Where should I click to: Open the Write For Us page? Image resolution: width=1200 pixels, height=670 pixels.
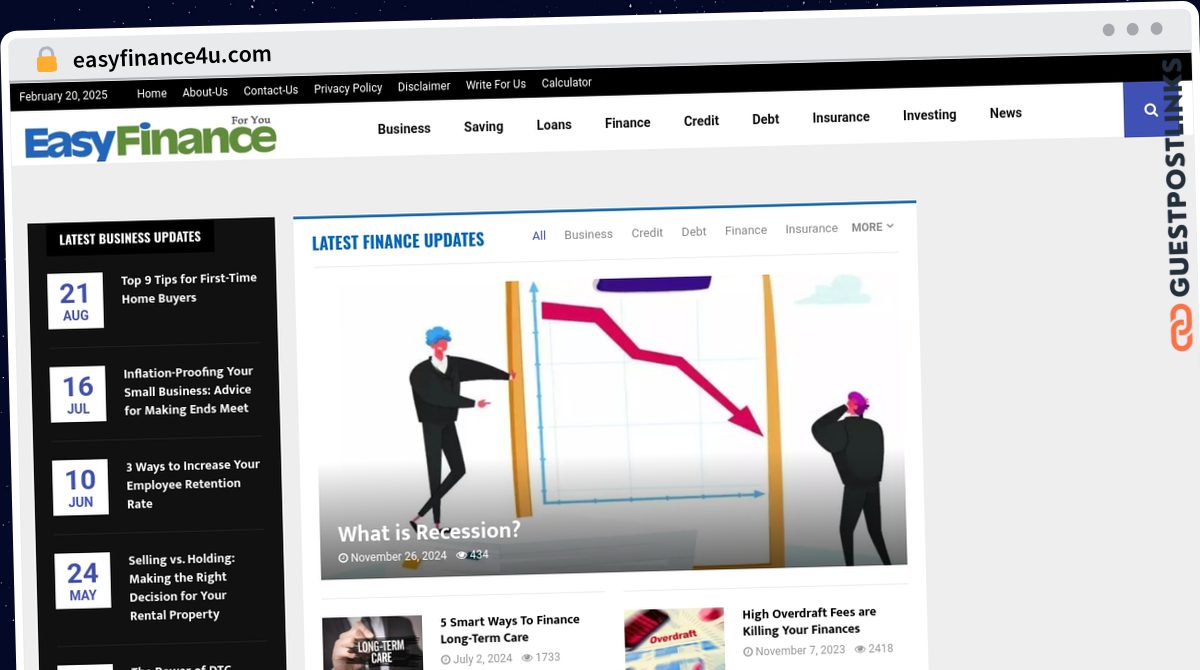click(496, 85)
